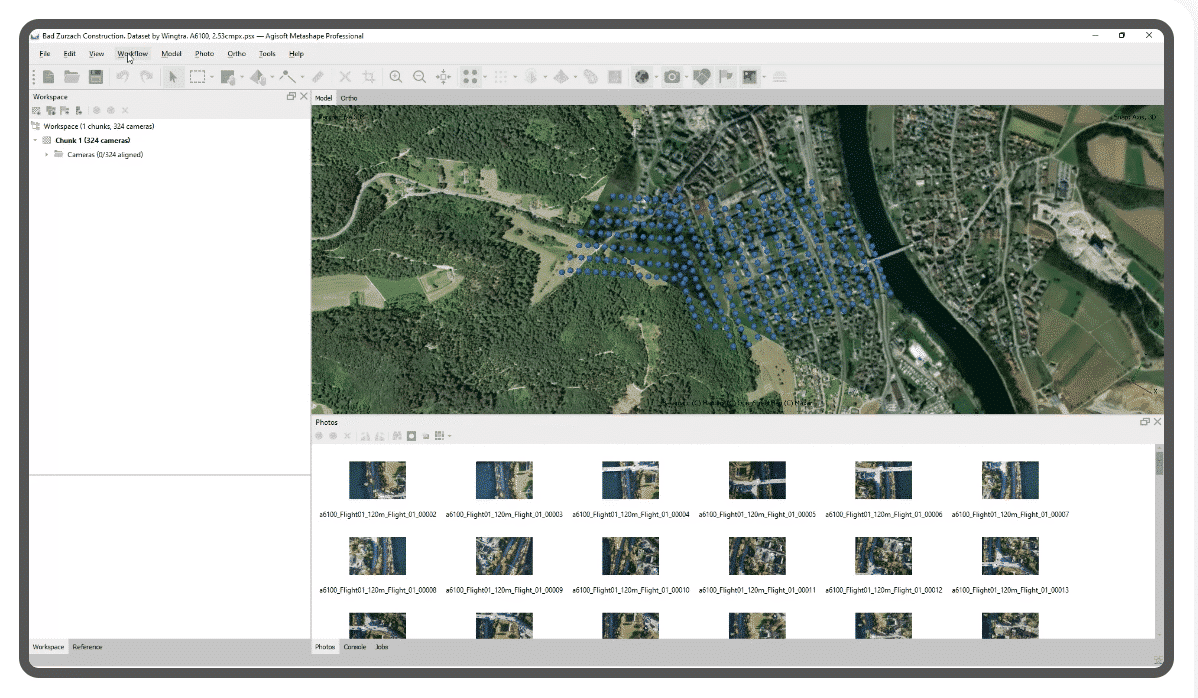The width and height of the screenshot is (1198, 698).
Task: Click the Add chunk icon in Workspace
Action: [x=36, y=111]
